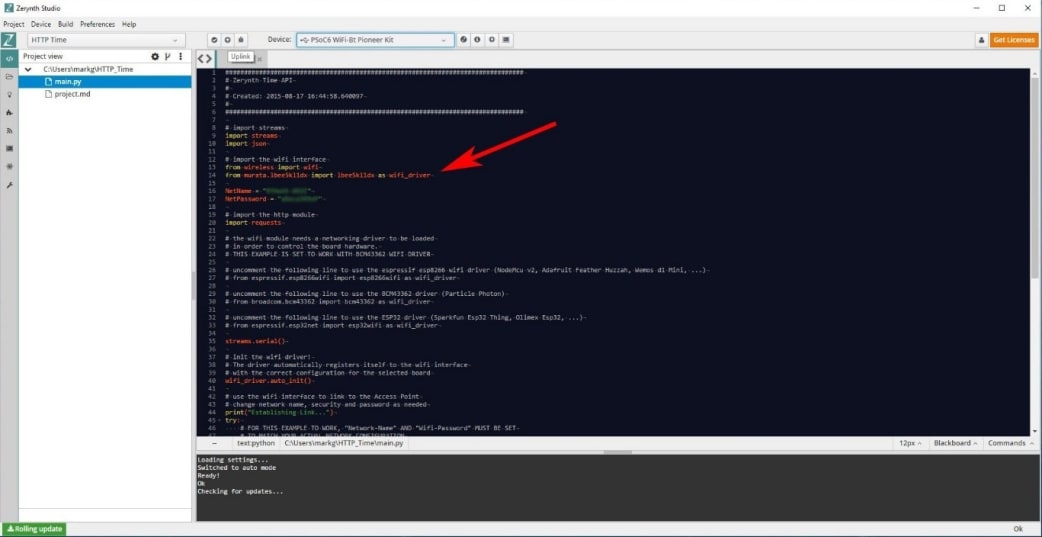This screenshot has width=1042, height=537.
Task: Open the folder browser sidebar icon
Action: coord(9,76)
